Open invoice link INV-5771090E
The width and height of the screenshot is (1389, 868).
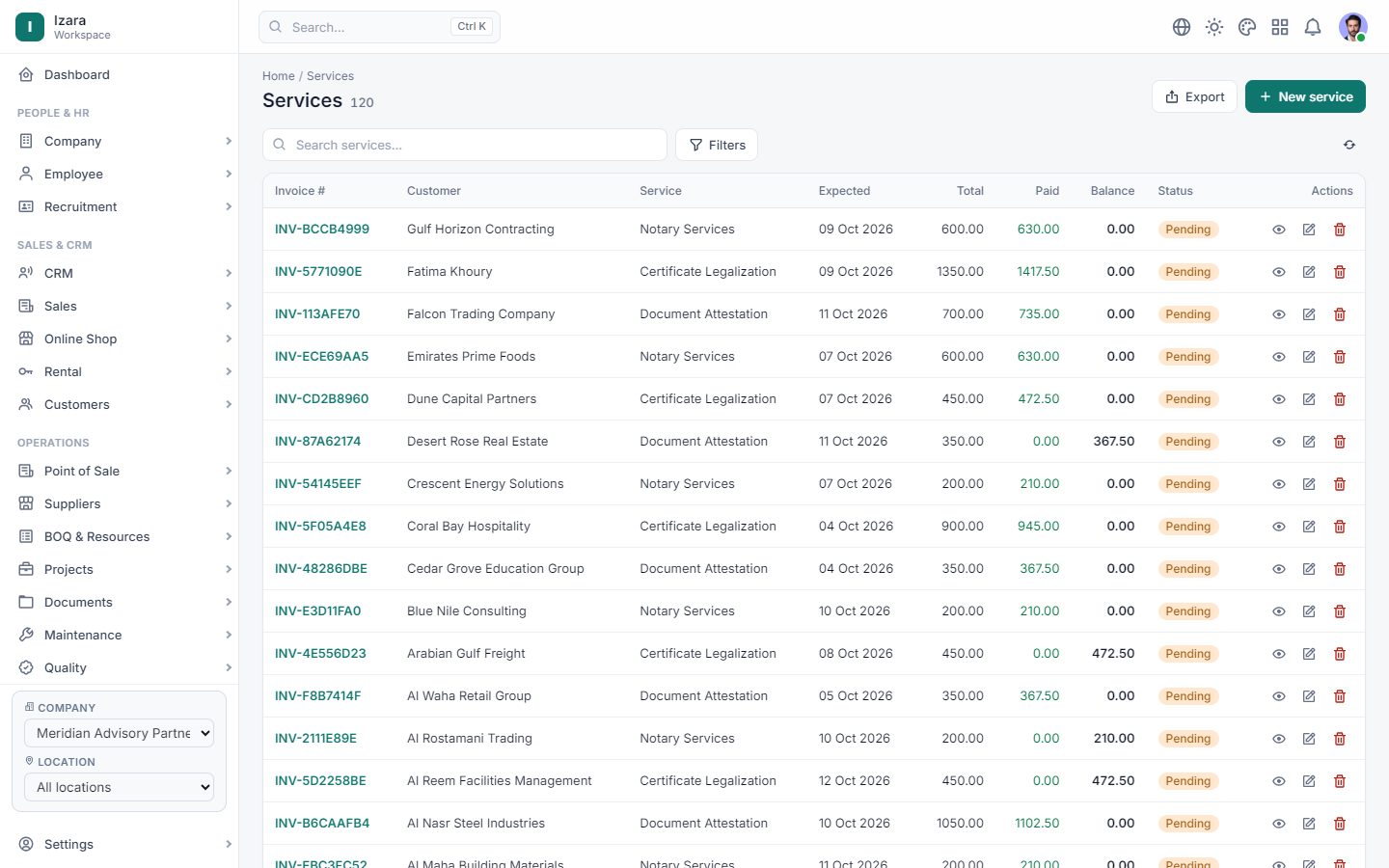318,272
